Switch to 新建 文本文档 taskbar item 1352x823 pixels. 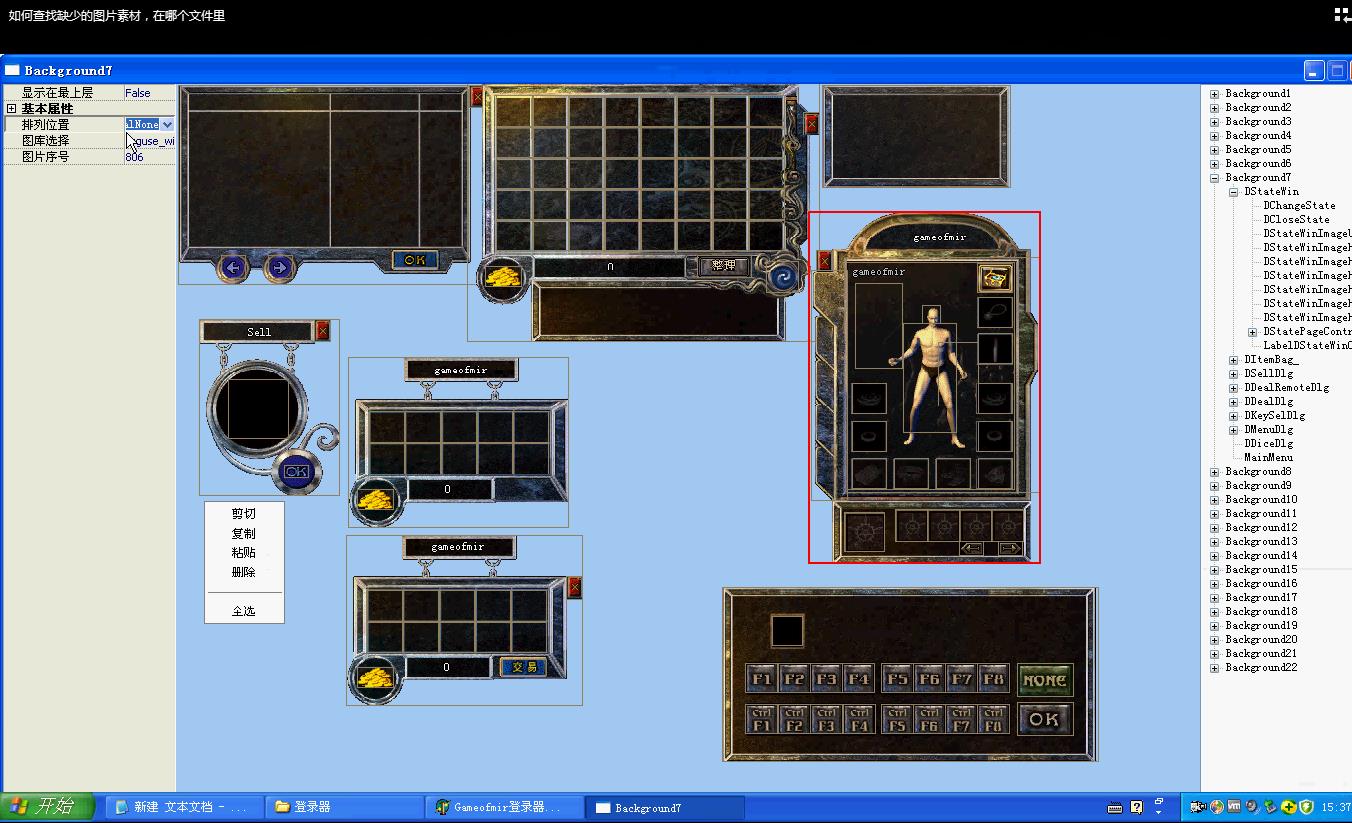(x=184, y=807)
